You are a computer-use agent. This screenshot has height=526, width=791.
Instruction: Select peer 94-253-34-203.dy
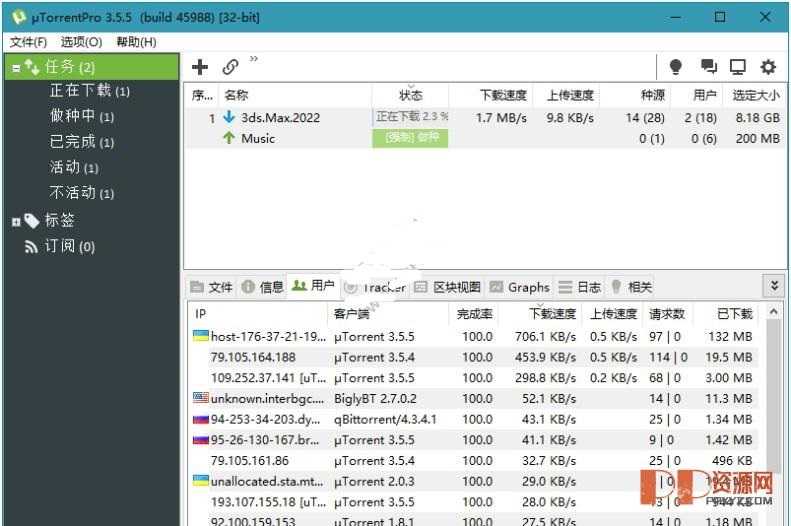point(474,419)
